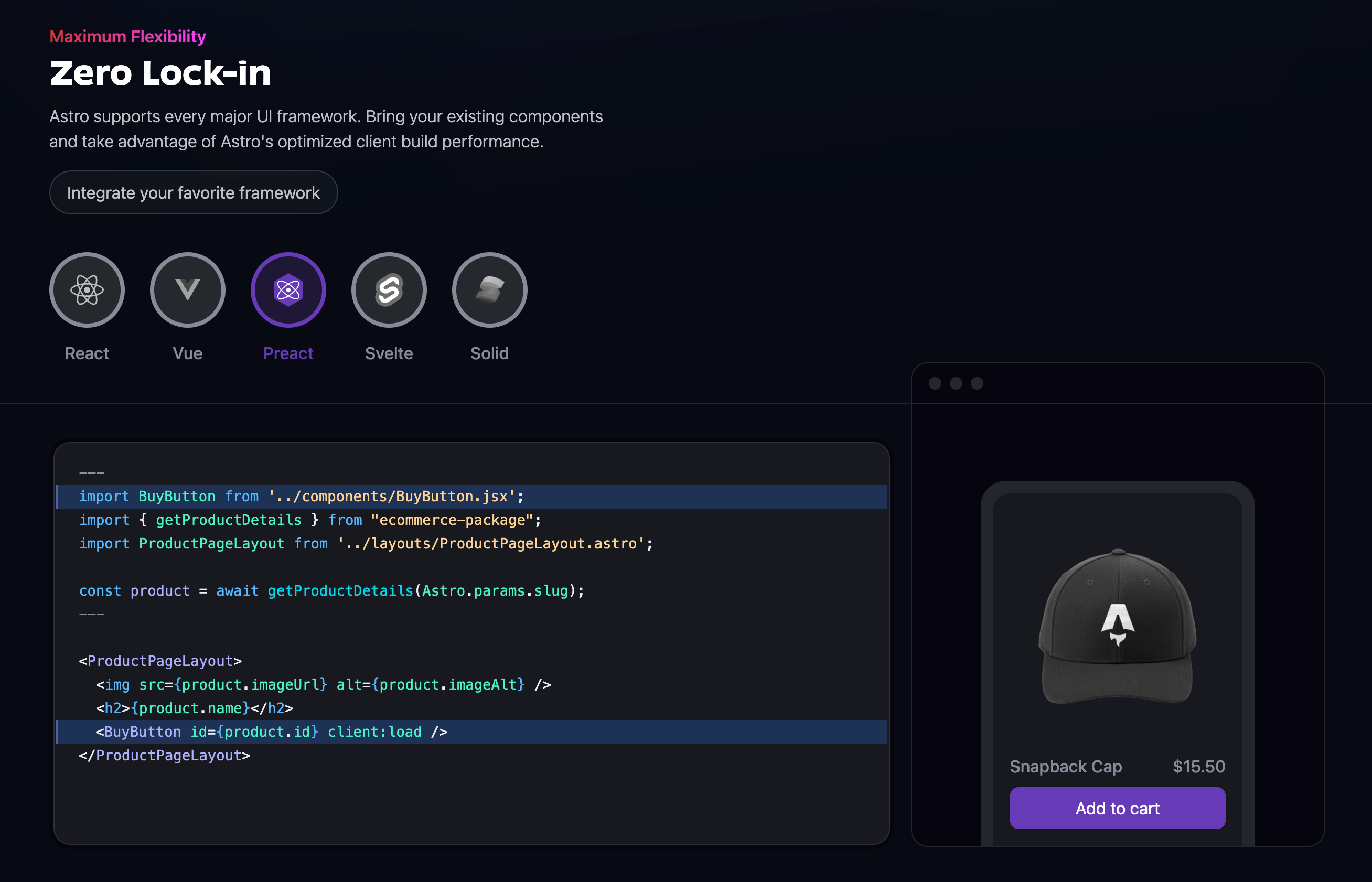This screenshot has width=1372, height=882.
Task: Click the Maximum Flexibility gradient text
Action: coord(127,37)
